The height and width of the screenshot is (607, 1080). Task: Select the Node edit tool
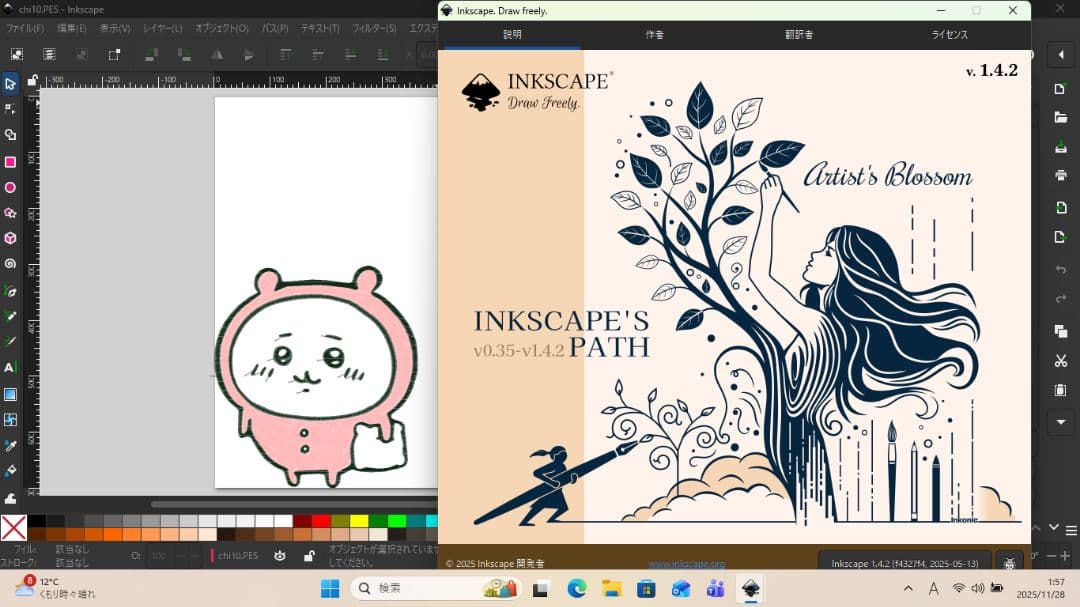[x=10, y=110]
